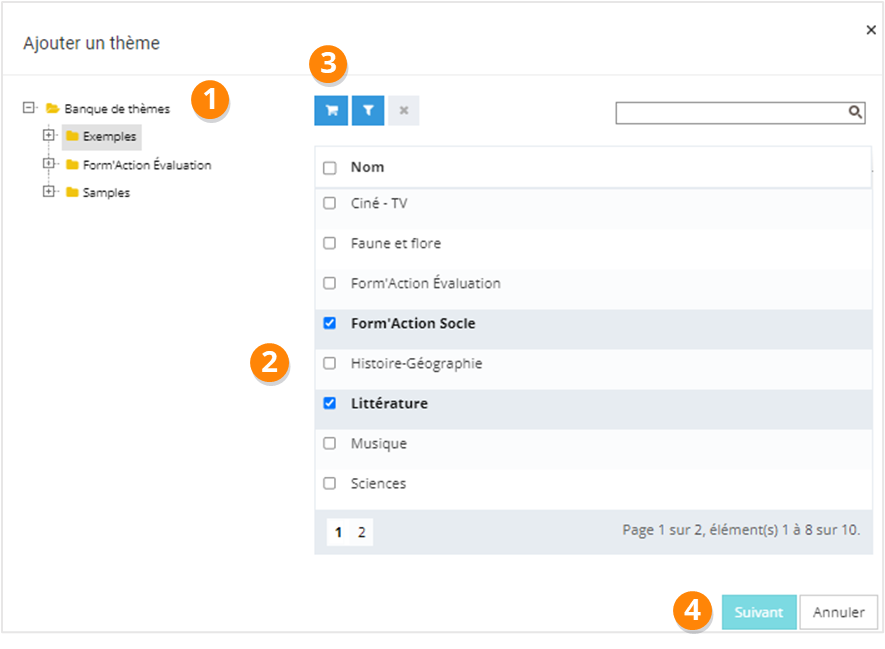Expand the Samples tree node

pos(48,191)
